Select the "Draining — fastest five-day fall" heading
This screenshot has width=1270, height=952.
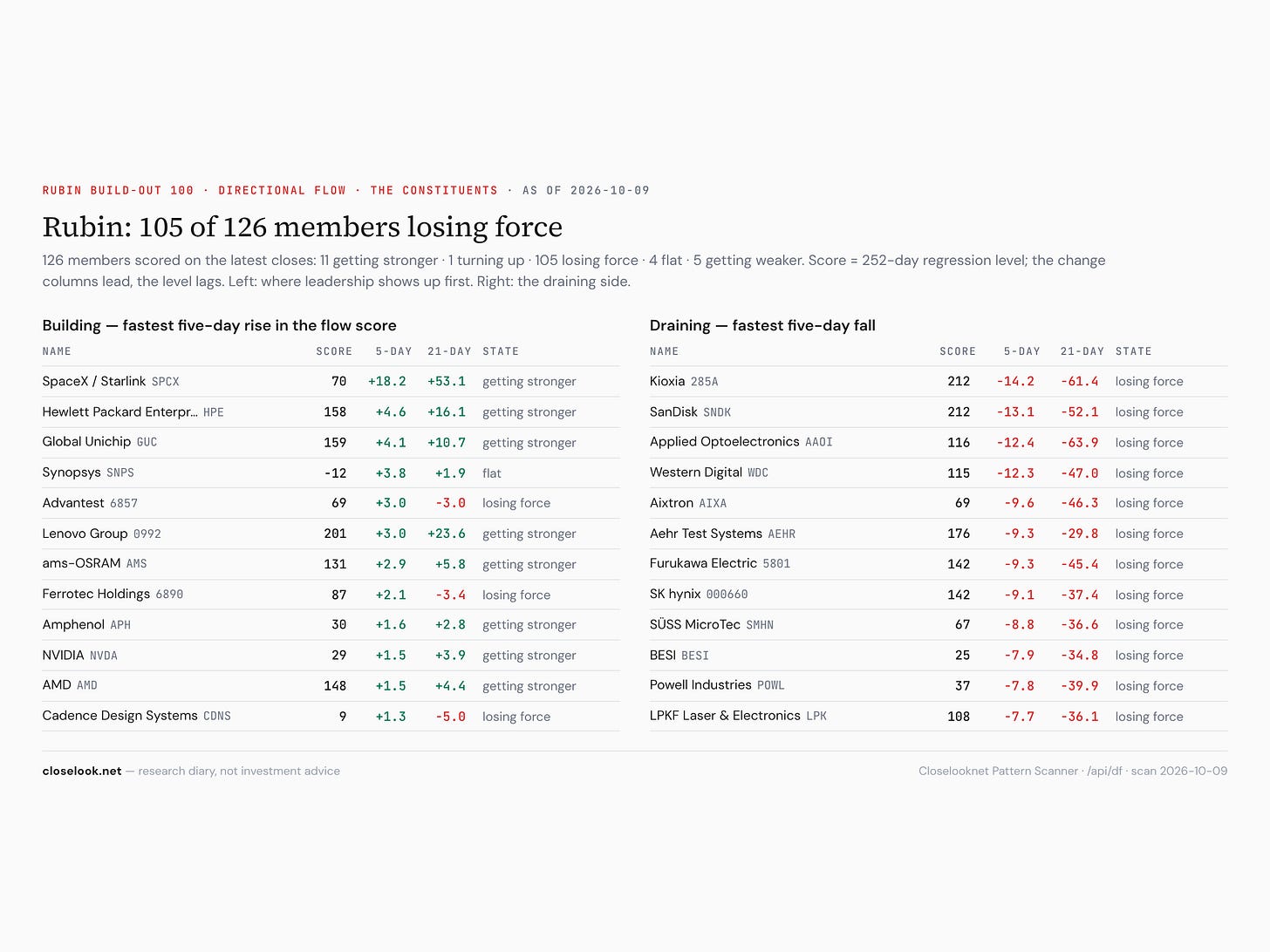point(762,325)
